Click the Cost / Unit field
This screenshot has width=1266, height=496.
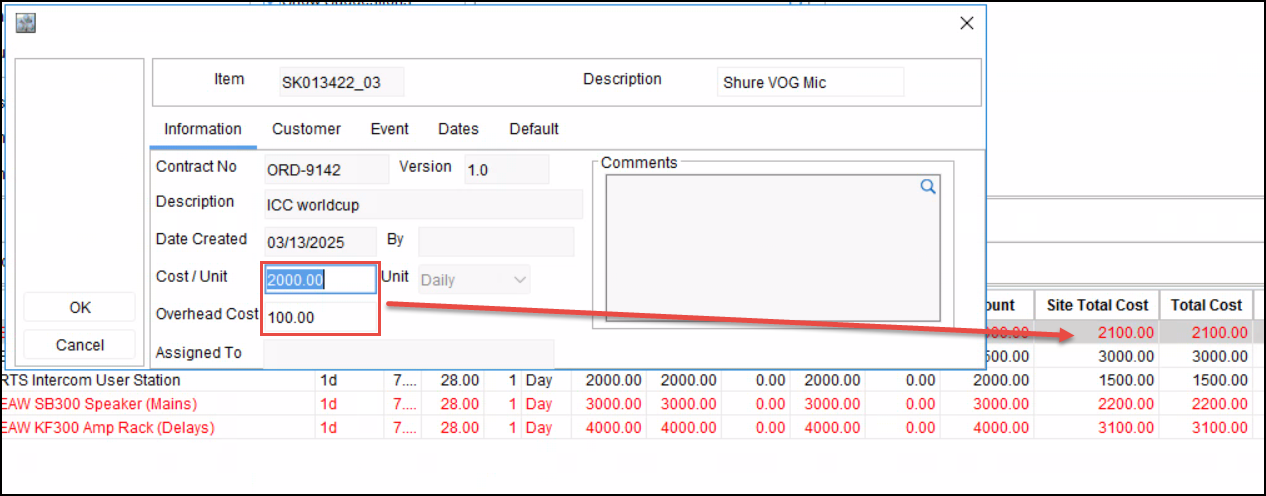[319, 280]
